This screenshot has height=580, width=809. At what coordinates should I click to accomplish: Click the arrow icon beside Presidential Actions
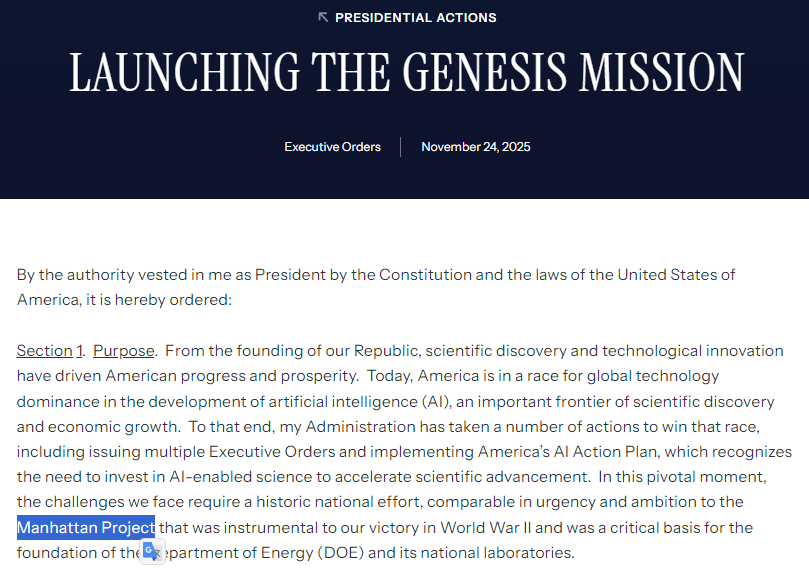point(323,18)
